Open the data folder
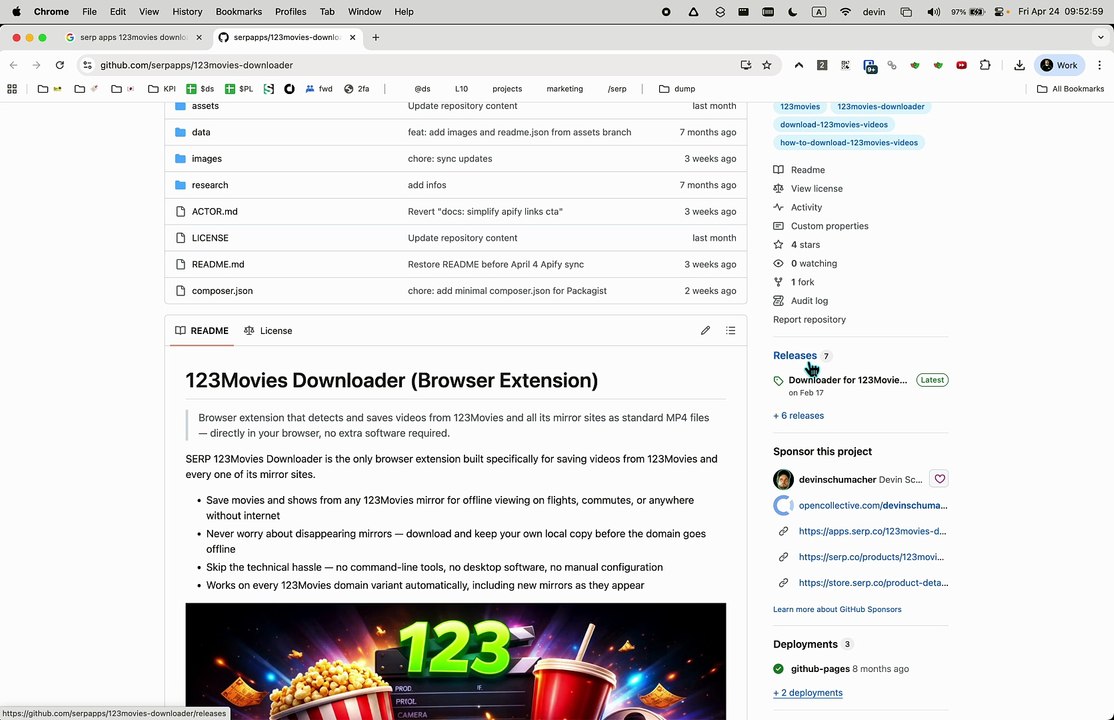The width and height of the screenshot is (1114, 720). coord(201,132)
